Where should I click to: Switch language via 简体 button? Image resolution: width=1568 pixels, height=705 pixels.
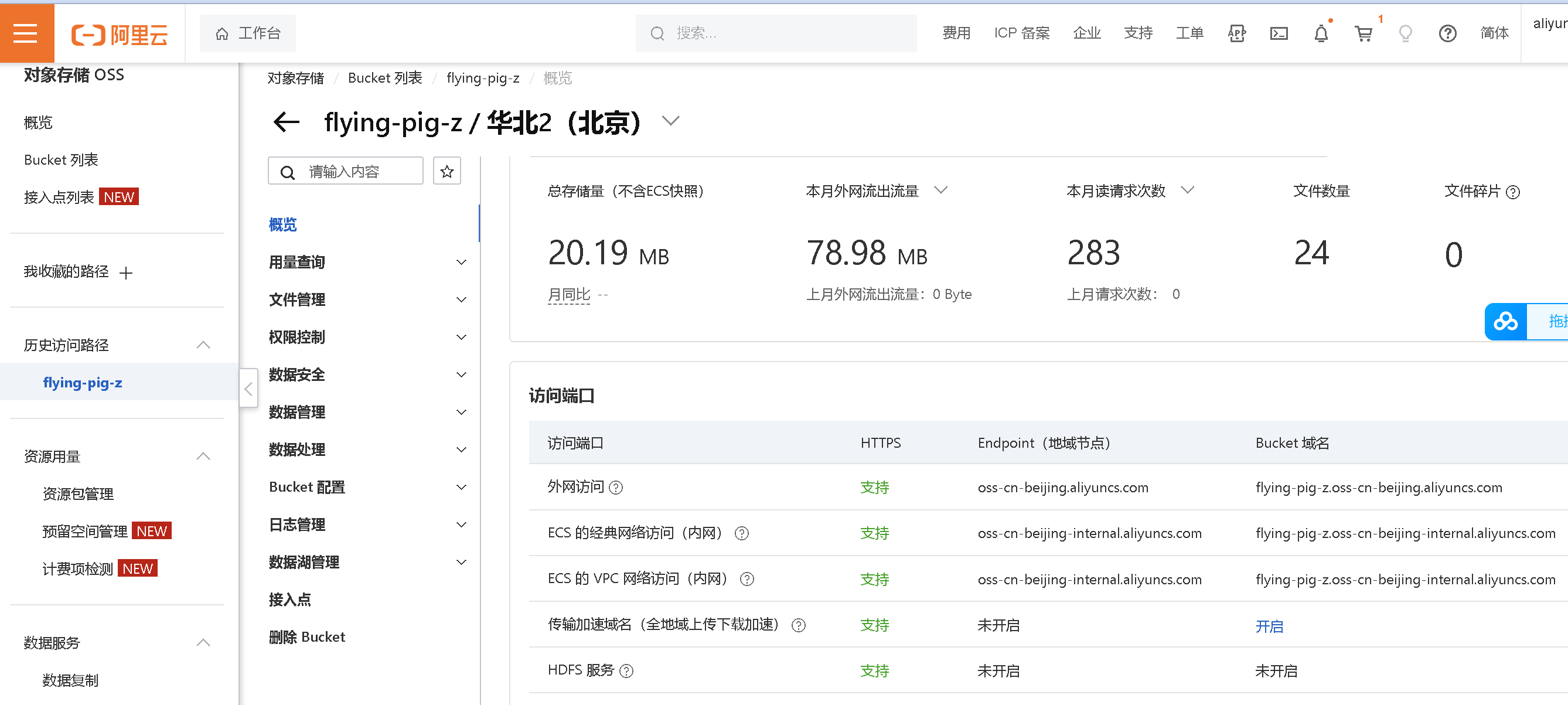click(x=1494, y=33)
